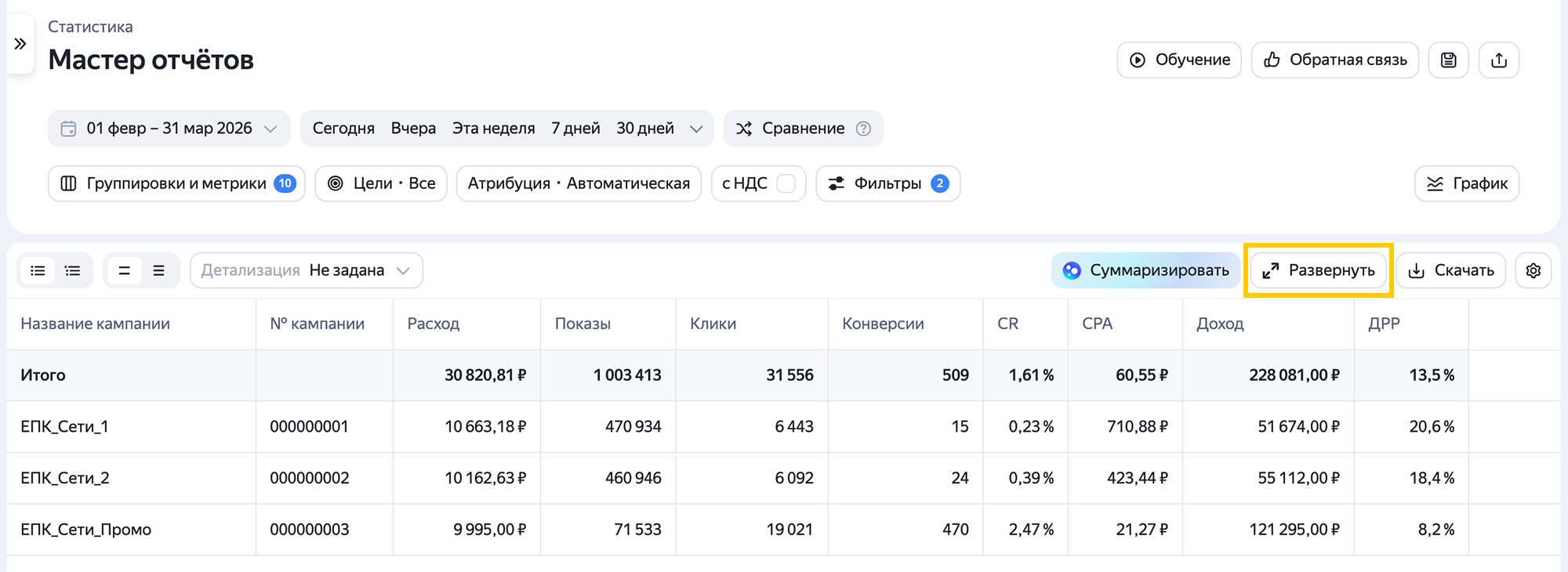The height and width of the screenshot is (572, 1568).
Task: Click the help question mark beside Сравнение
Action: (863, 129)
